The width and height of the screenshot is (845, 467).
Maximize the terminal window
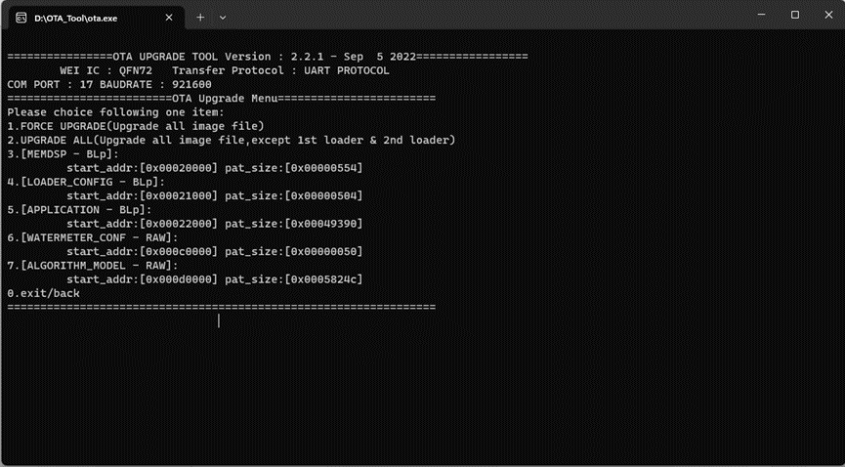point(795,15)
